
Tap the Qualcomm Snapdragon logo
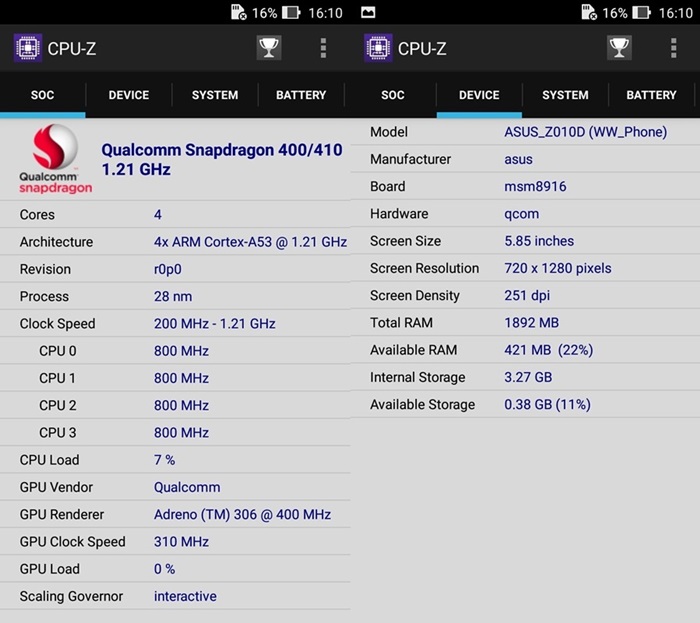click(x=55, y=159)
